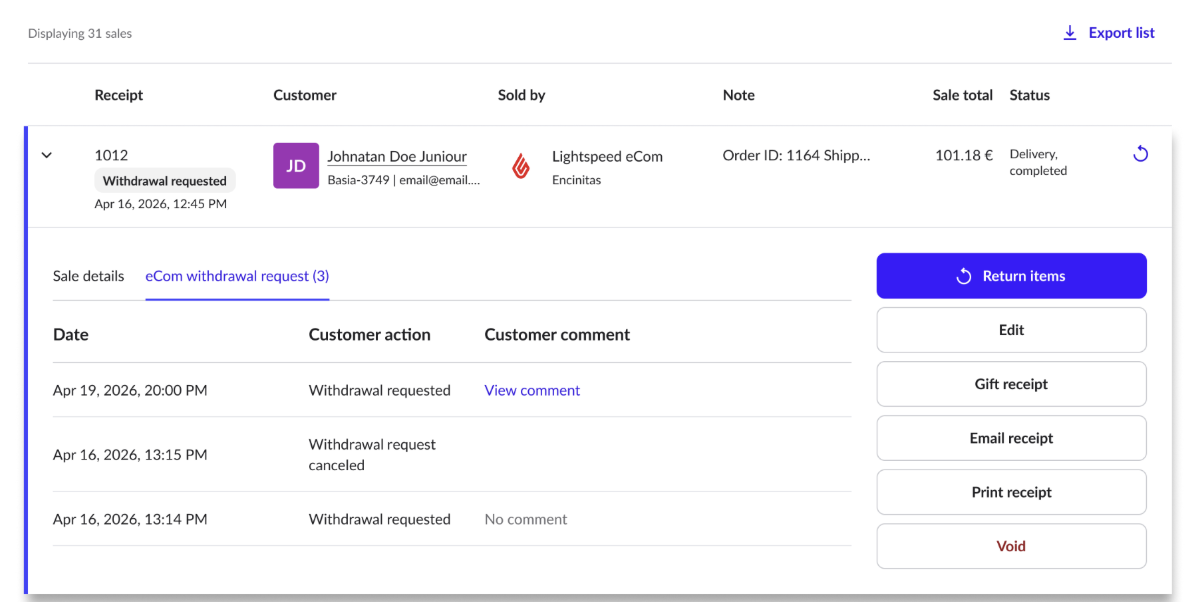Viewport: 1198px width, 602px height.
Task: Click the Status column header
Action: (1030, 95)
